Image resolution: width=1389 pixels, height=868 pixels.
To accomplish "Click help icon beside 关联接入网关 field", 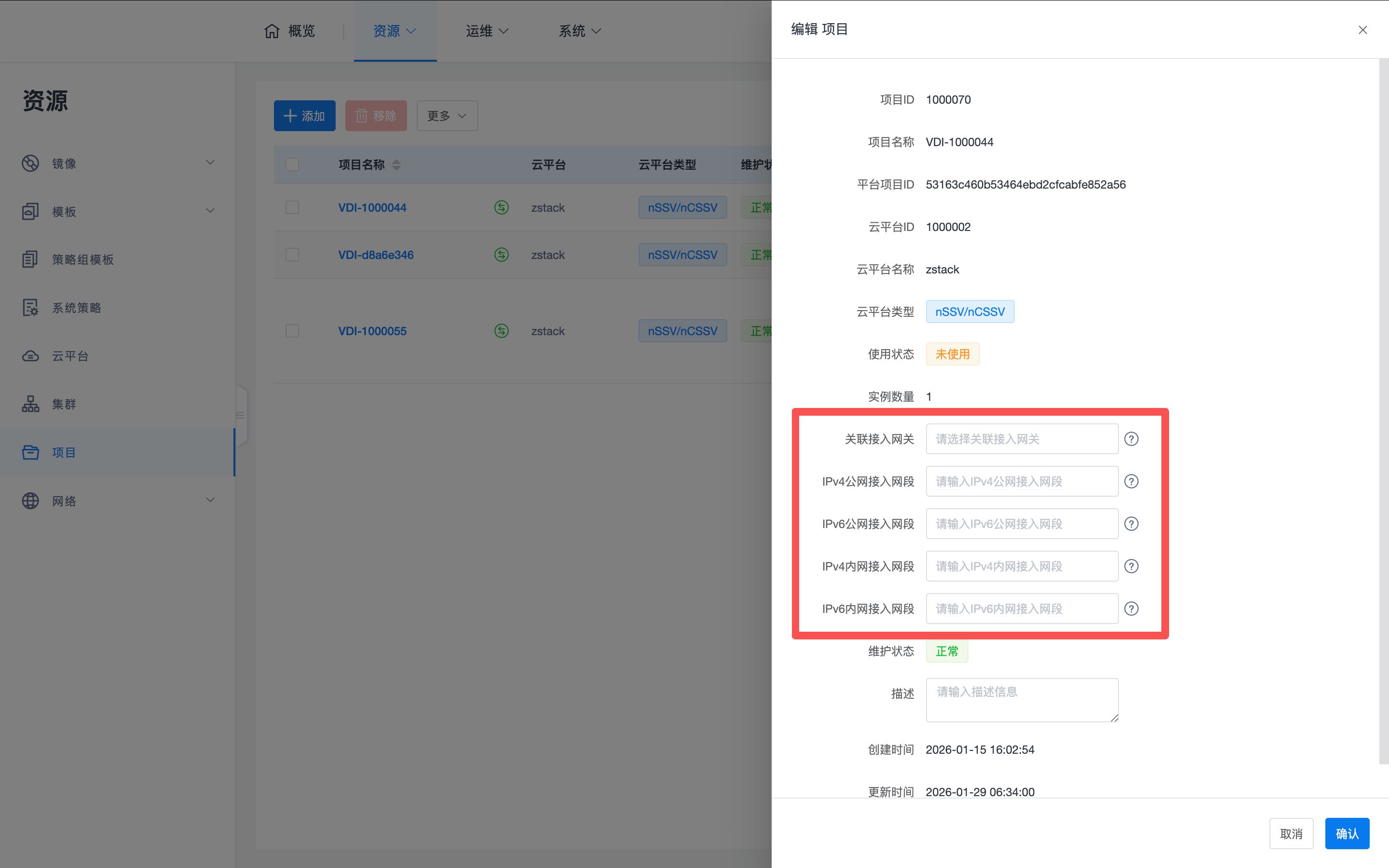I will (1130, 439).
